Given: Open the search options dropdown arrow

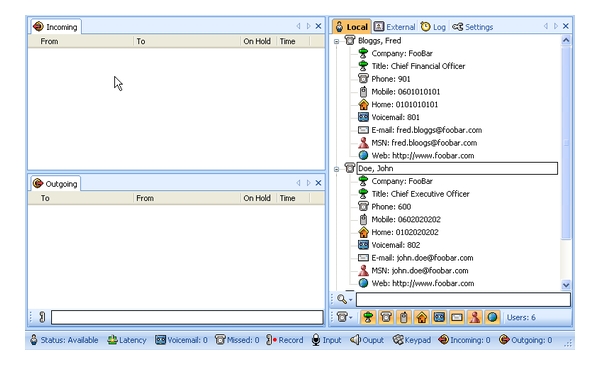Looking at the screenshot, I should pos(351,300).
